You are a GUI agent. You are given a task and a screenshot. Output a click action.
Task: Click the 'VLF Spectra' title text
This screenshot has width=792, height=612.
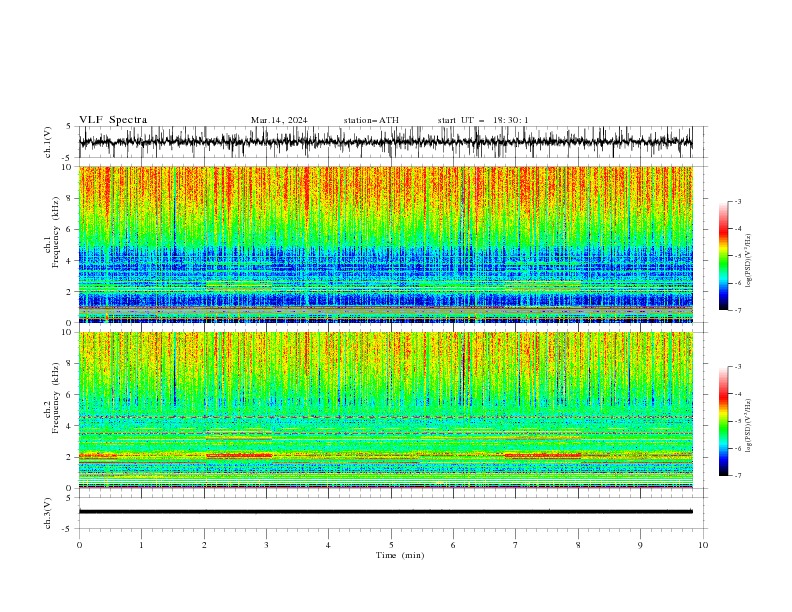[x=113, y=120]
